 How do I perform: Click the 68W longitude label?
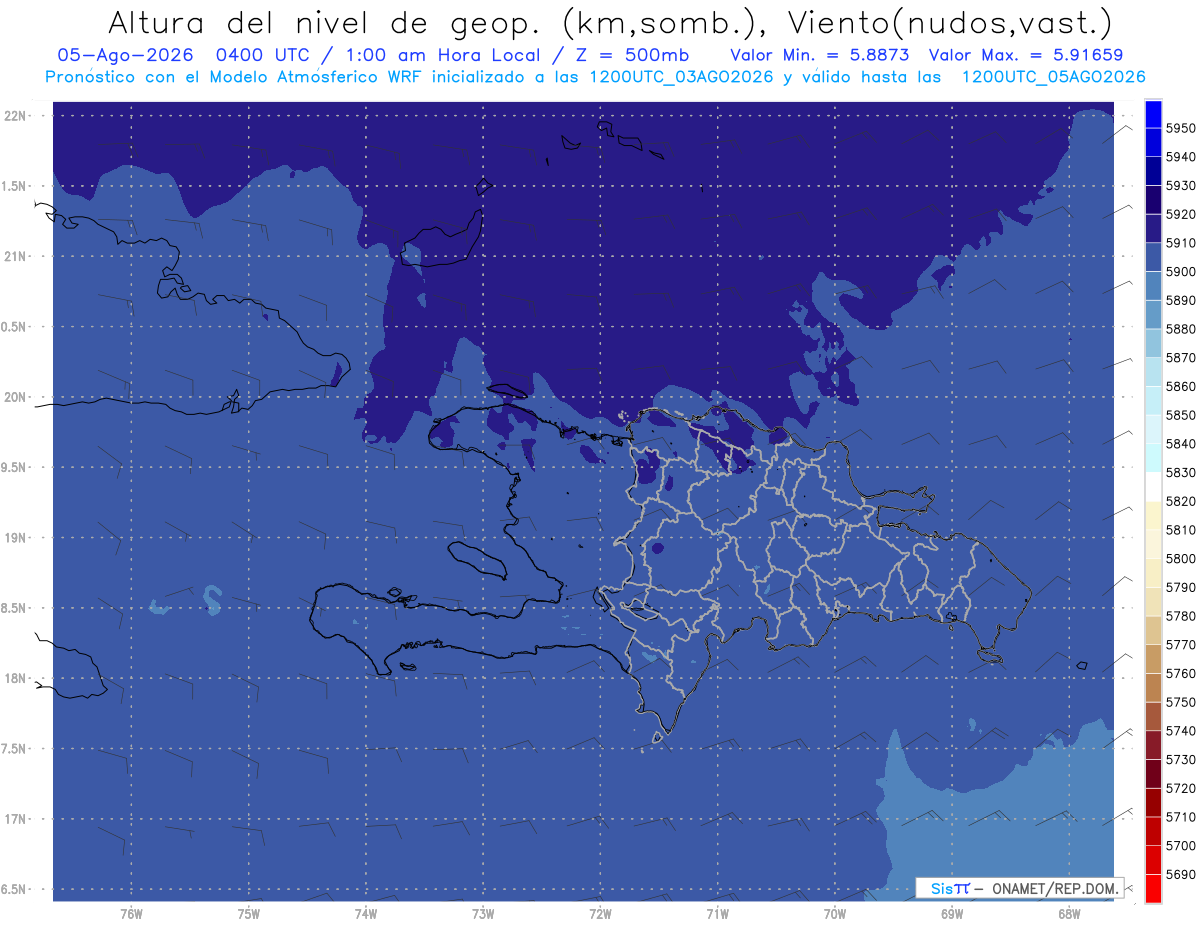pyautogui.click(x=1069, y=913)
